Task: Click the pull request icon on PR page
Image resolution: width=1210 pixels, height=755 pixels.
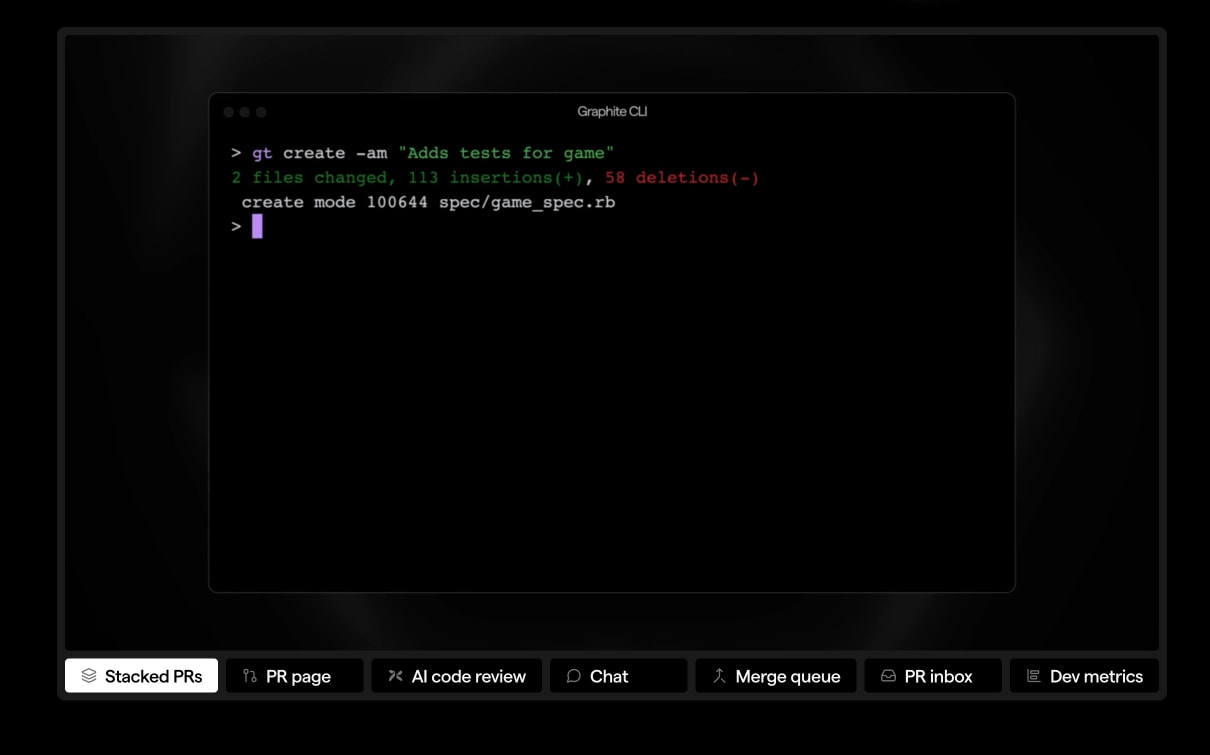Action: (250, 676)
